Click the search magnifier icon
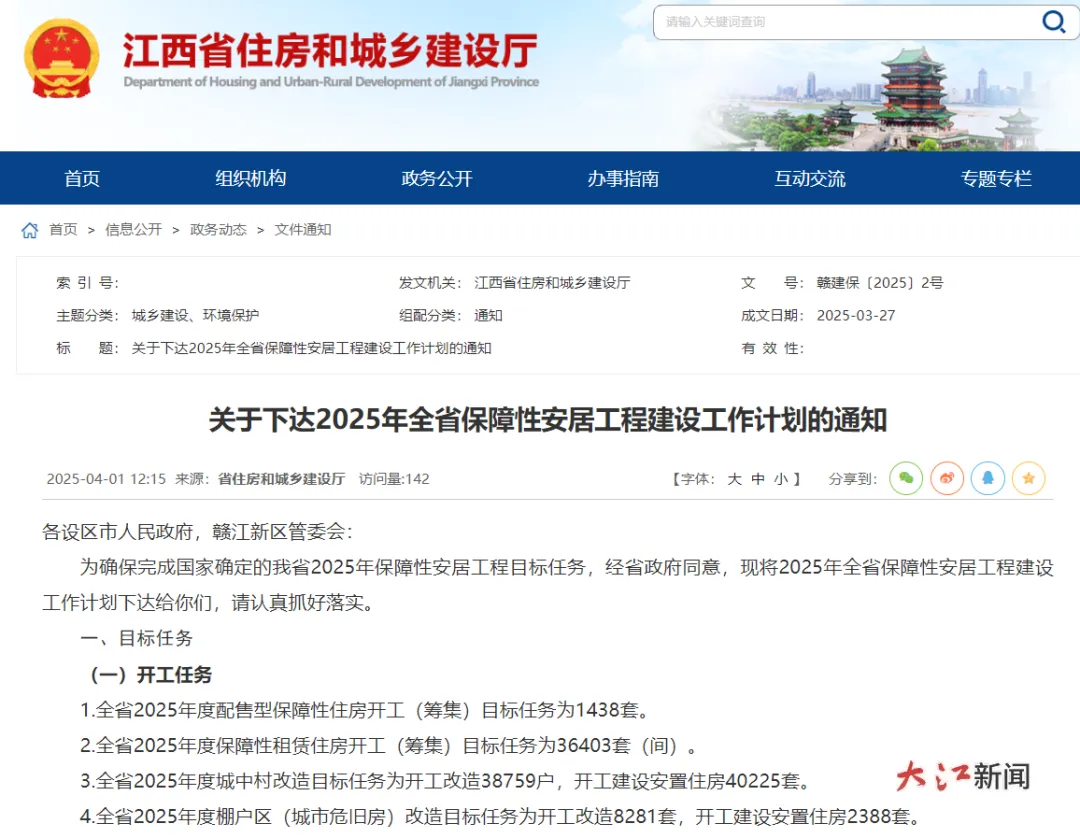 [x=1053, y=22]
